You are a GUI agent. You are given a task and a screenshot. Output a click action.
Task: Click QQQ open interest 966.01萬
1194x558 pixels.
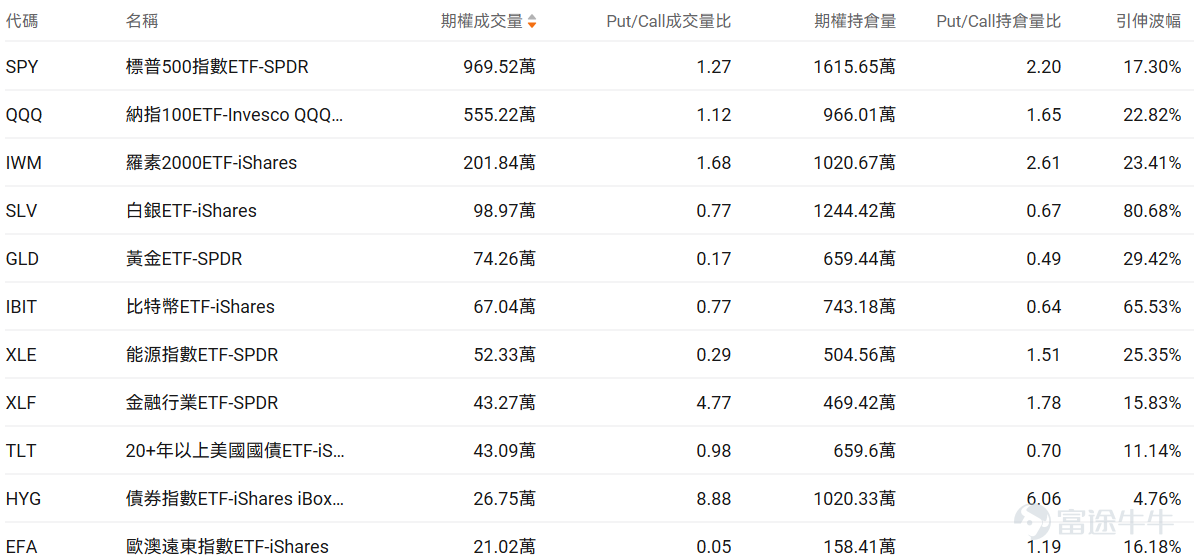(860, 115)
